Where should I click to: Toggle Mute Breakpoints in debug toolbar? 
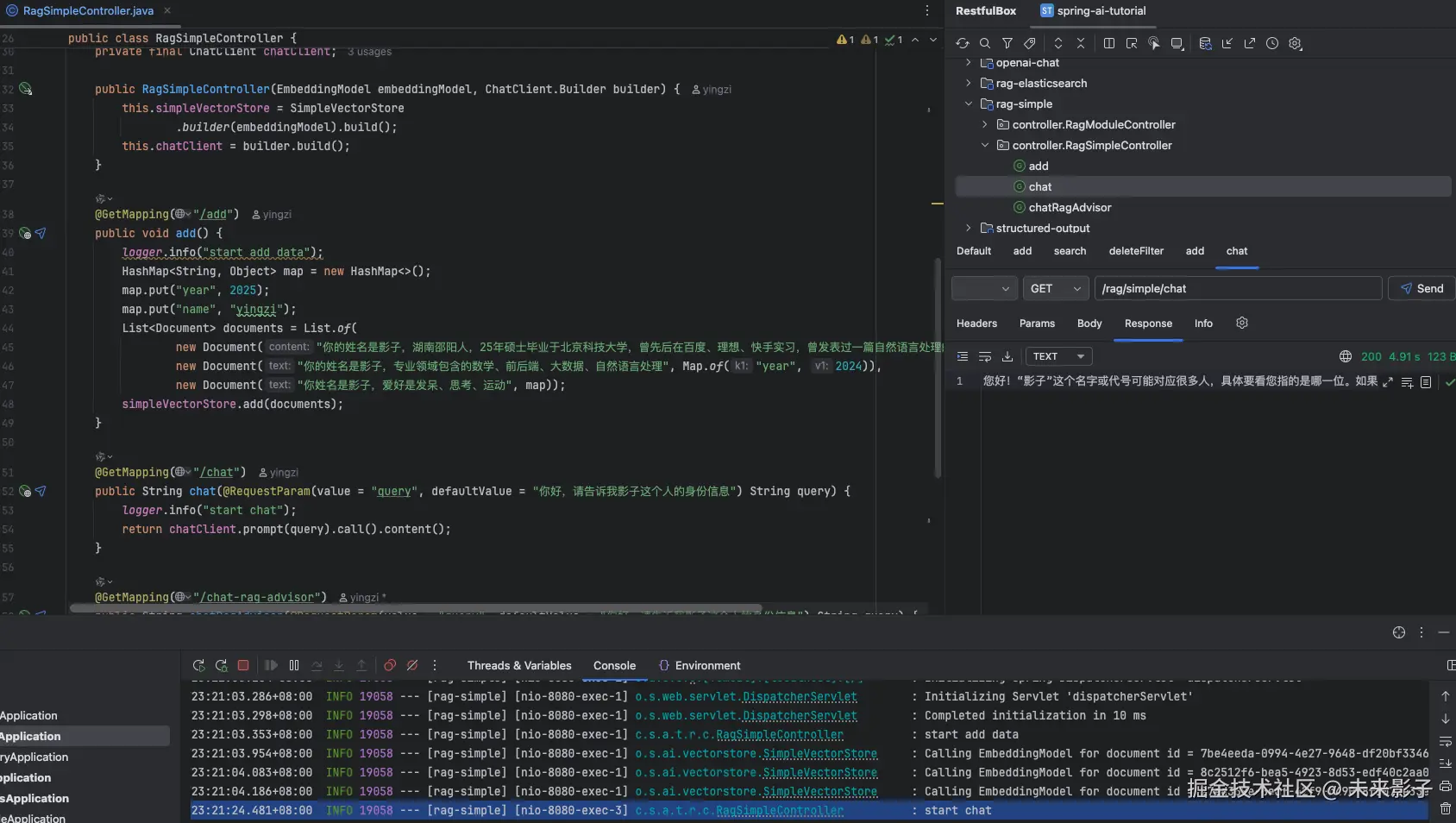[x=412, y=665]
